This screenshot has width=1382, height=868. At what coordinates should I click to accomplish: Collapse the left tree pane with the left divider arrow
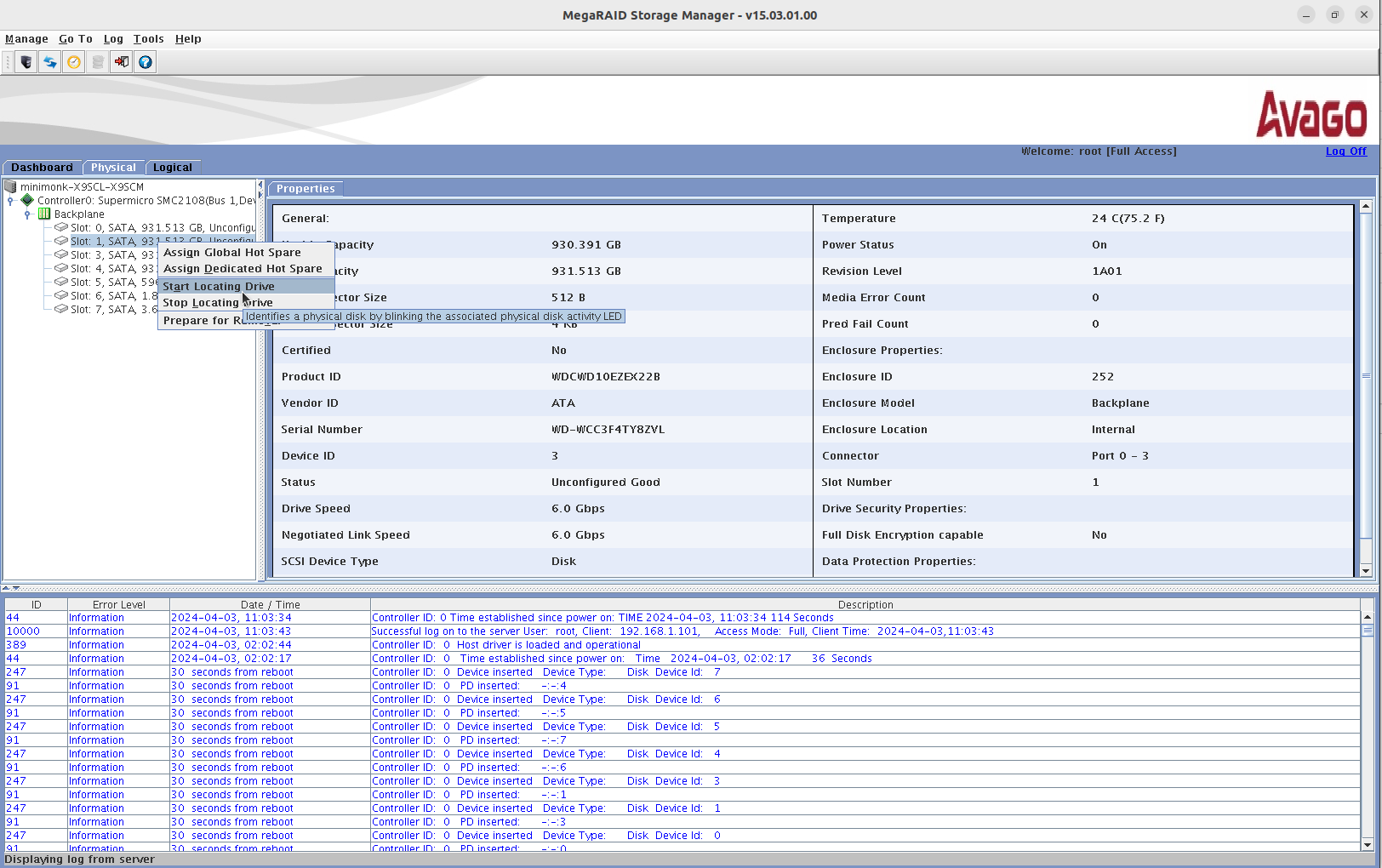(260, 185)
